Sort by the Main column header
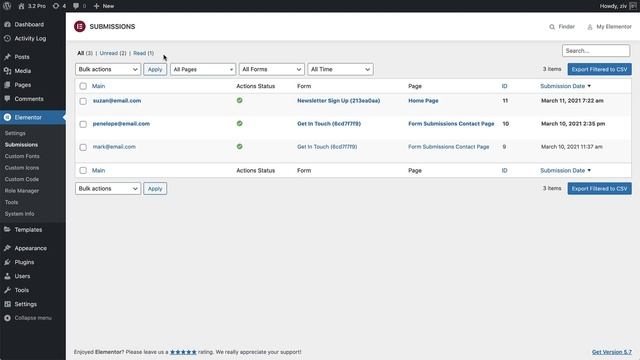Viewport: 640px width, 360px height. (x=98, y=86)
